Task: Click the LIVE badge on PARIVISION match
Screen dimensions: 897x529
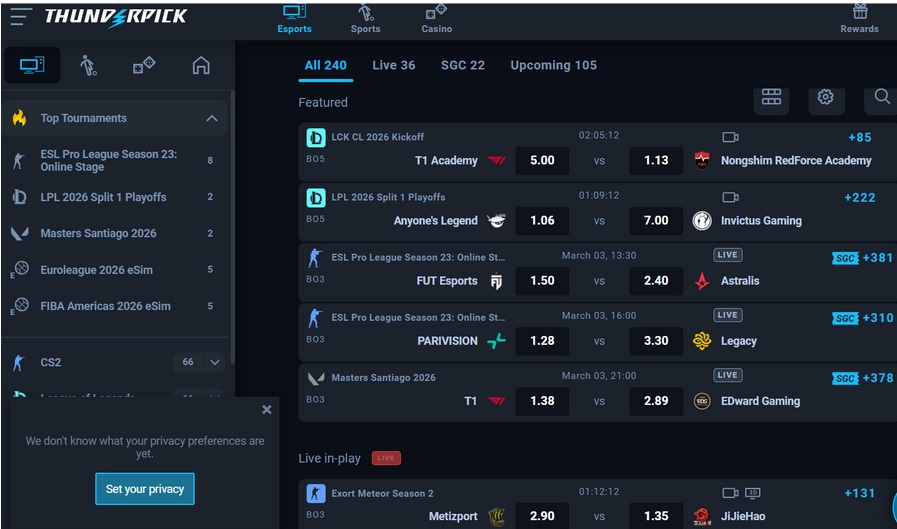Action: point(728,315)
